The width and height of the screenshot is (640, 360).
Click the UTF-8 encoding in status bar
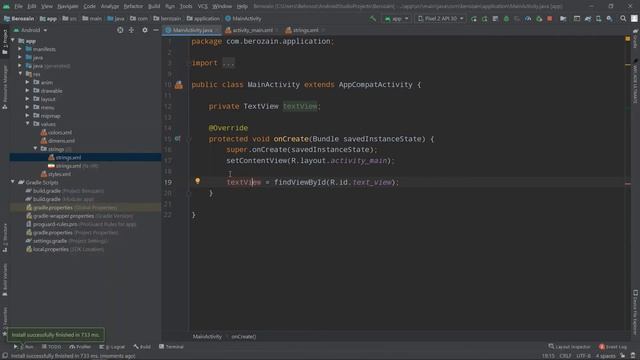point(583,356)
